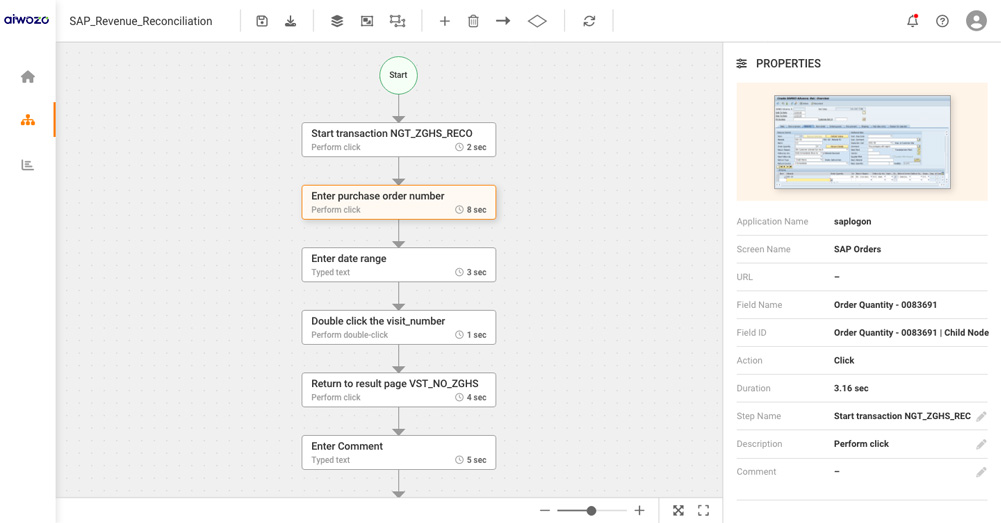
Task: Open the analytics chart sidebar item
Action: coord(28,165)
